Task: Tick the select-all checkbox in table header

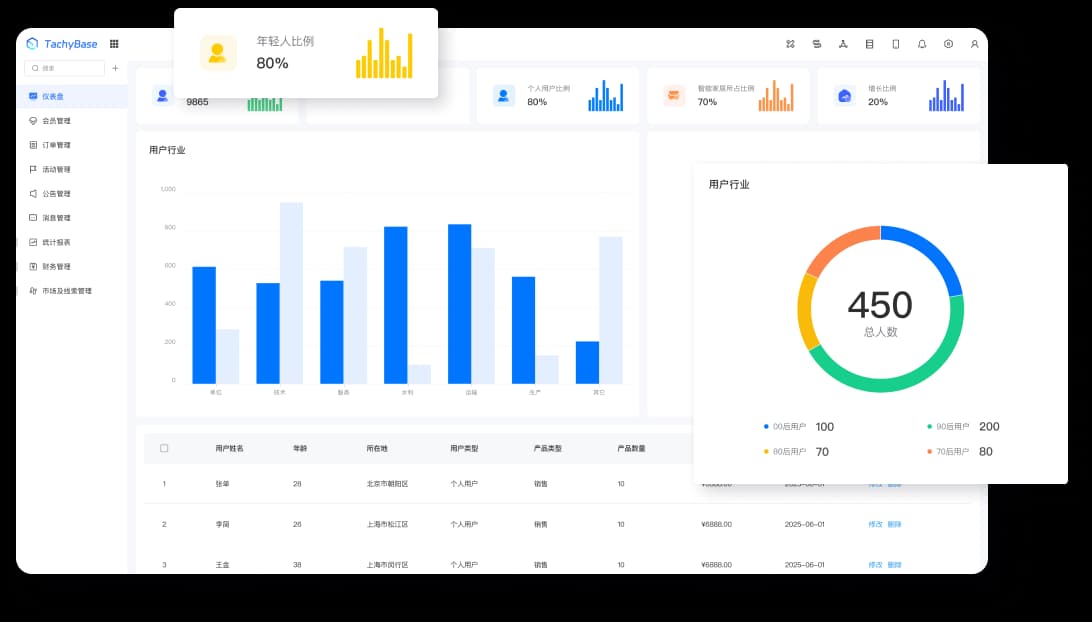Action: (x=164, y=448)
